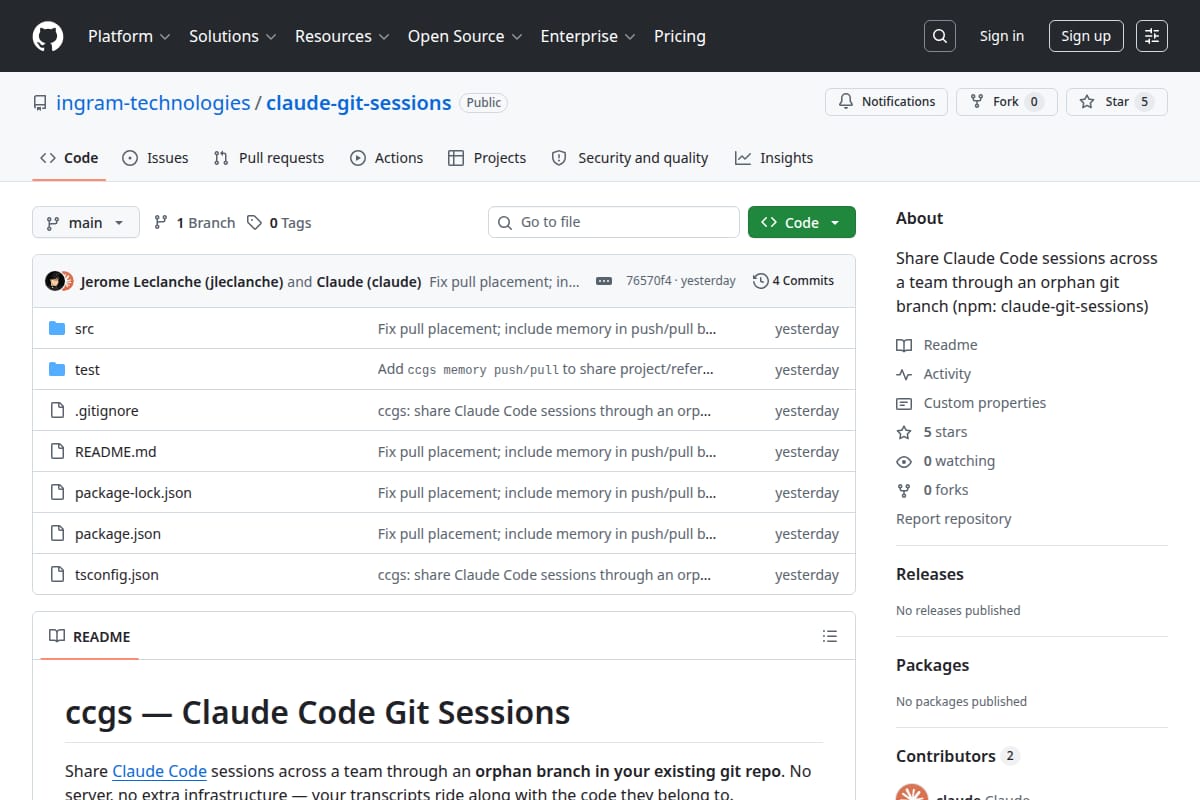Click Report repository
This screenshot has height=800, width=1200.
click(954, 519)
